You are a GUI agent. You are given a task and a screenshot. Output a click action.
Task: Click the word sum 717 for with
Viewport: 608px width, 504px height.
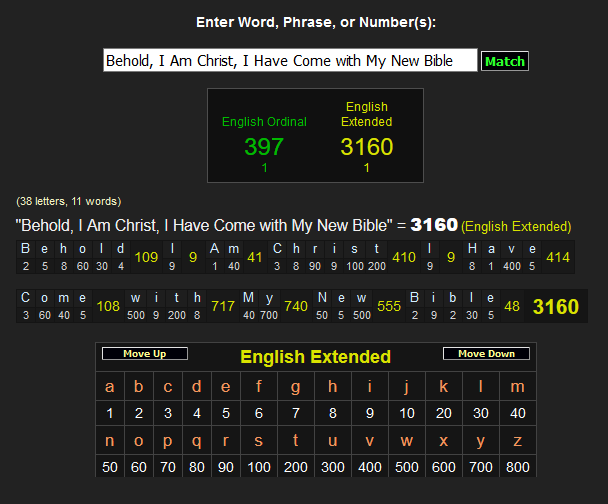click(x=223, y=306)
